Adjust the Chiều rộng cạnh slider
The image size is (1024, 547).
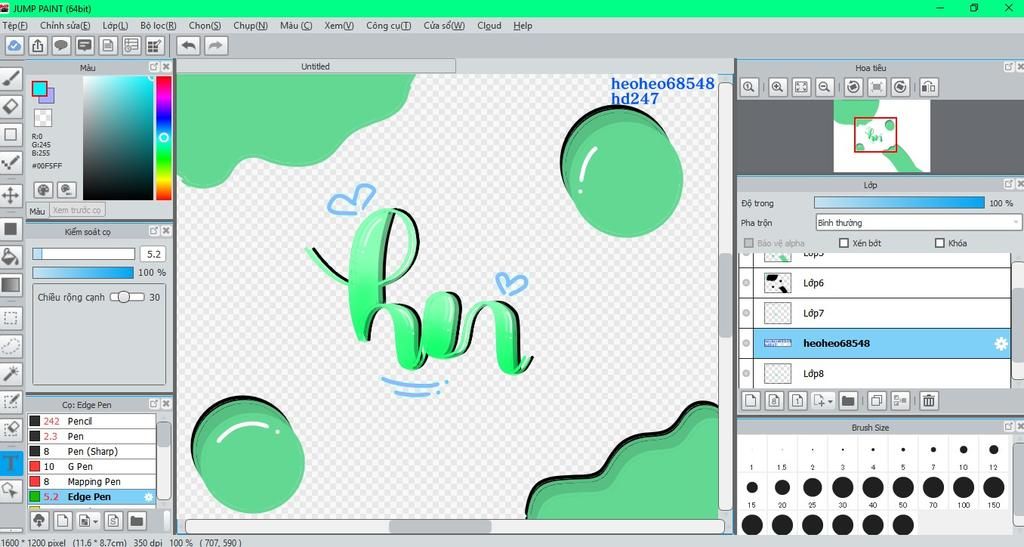point(127,297)
